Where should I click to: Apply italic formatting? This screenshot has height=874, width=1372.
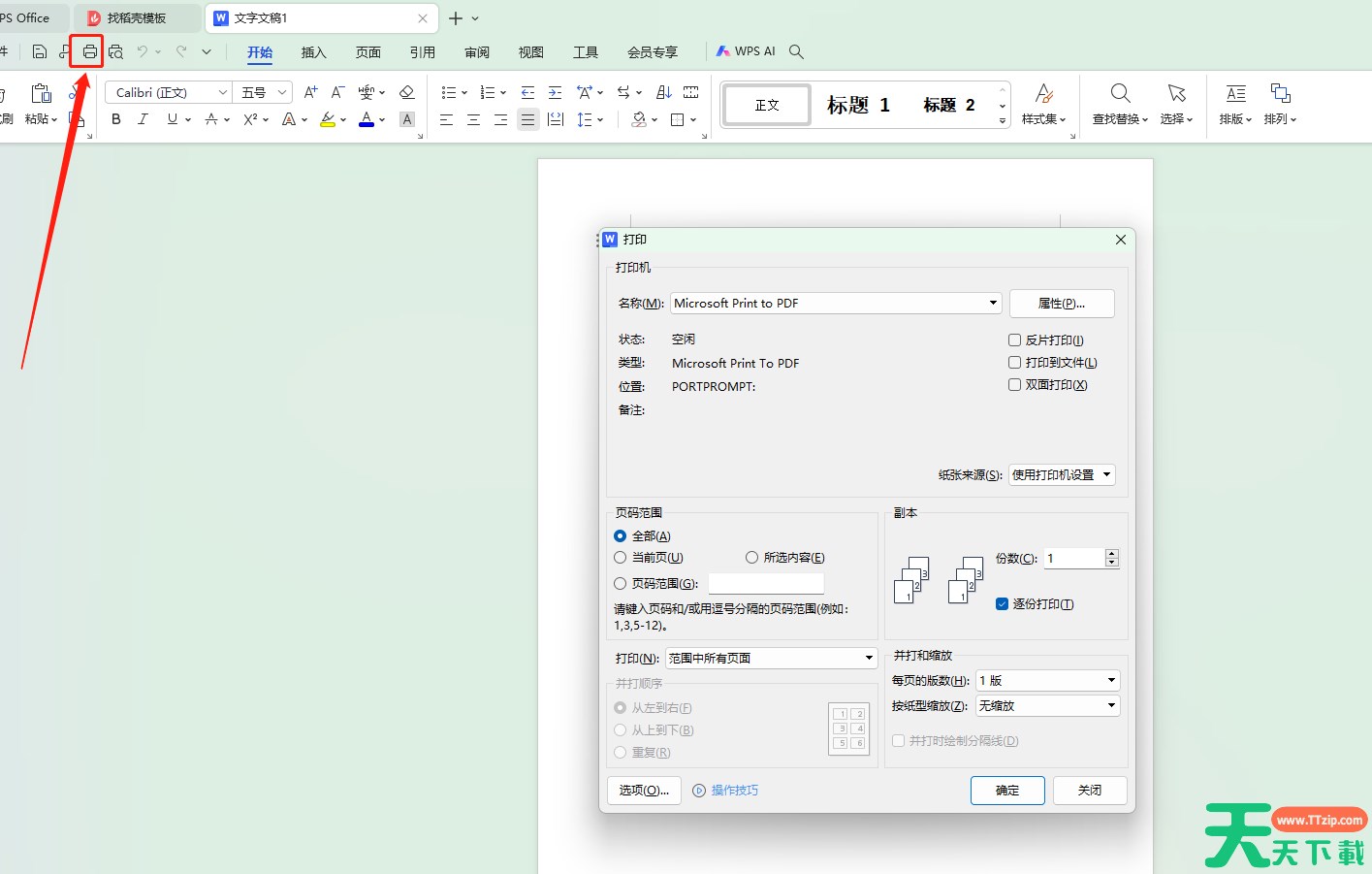[x=144, y=119]
